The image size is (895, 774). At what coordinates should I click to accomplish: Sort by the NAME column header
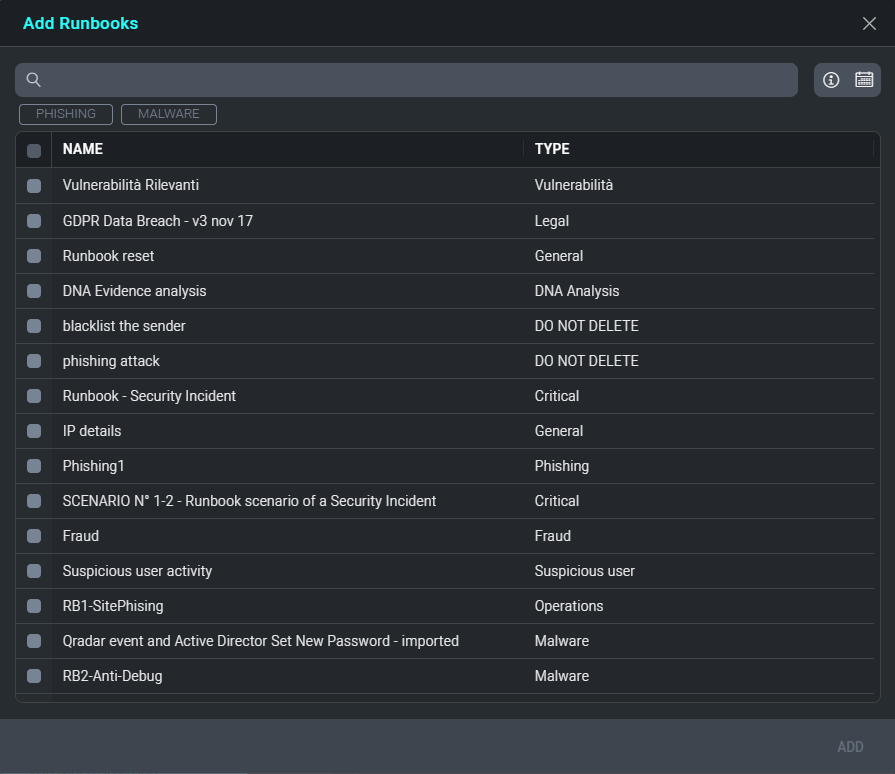(83, 149)
